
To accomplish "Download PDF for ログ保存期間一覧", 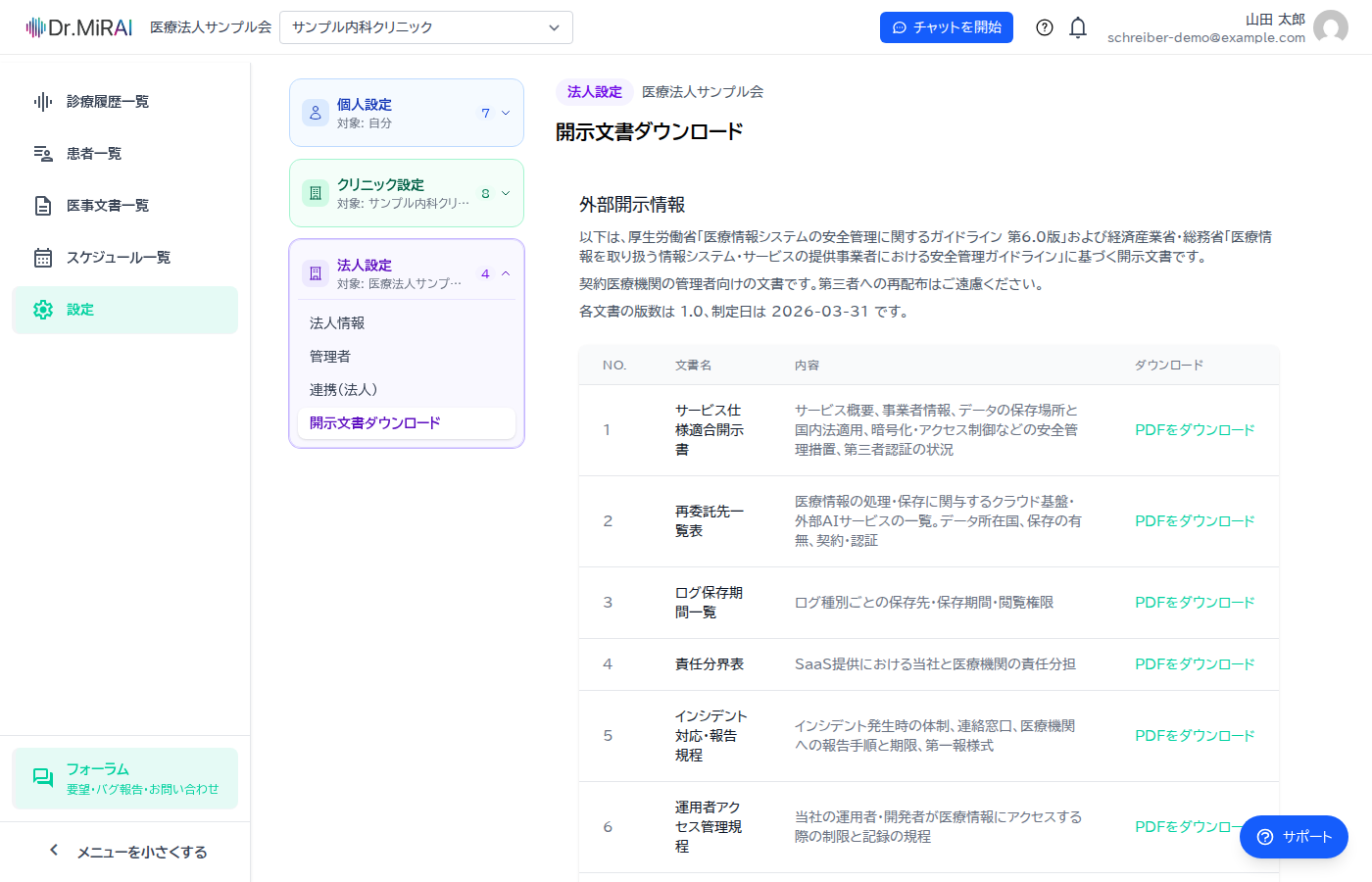I will point(1195,603).
